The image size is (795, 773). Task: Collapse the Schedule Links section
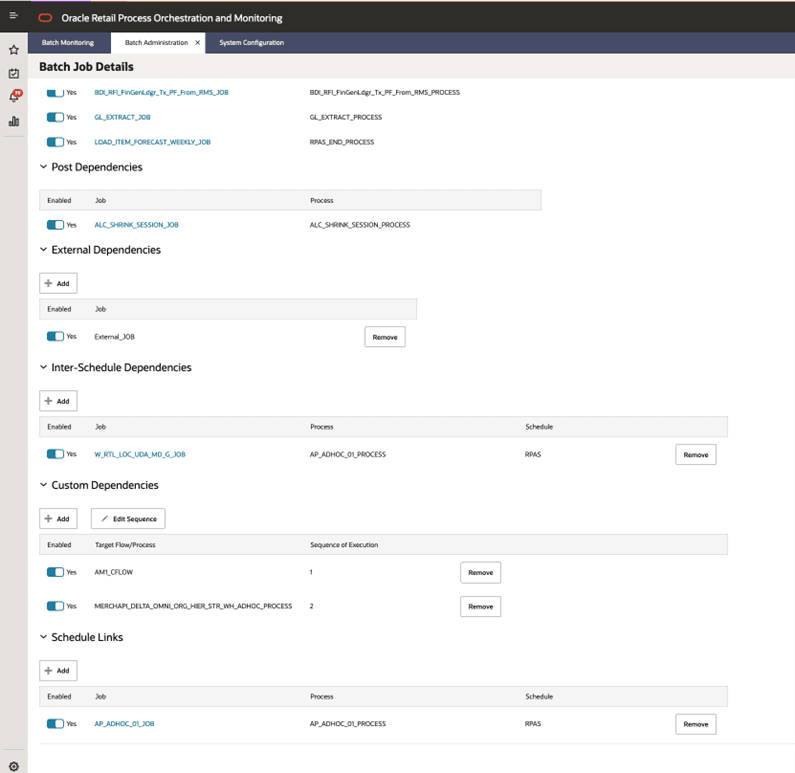click(44, 637)
